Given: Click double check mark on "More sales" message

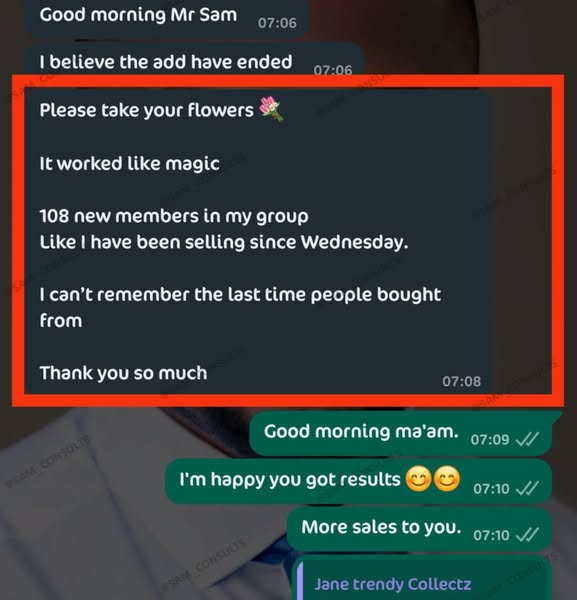Looking at the screenshot, I should [527, 535].
